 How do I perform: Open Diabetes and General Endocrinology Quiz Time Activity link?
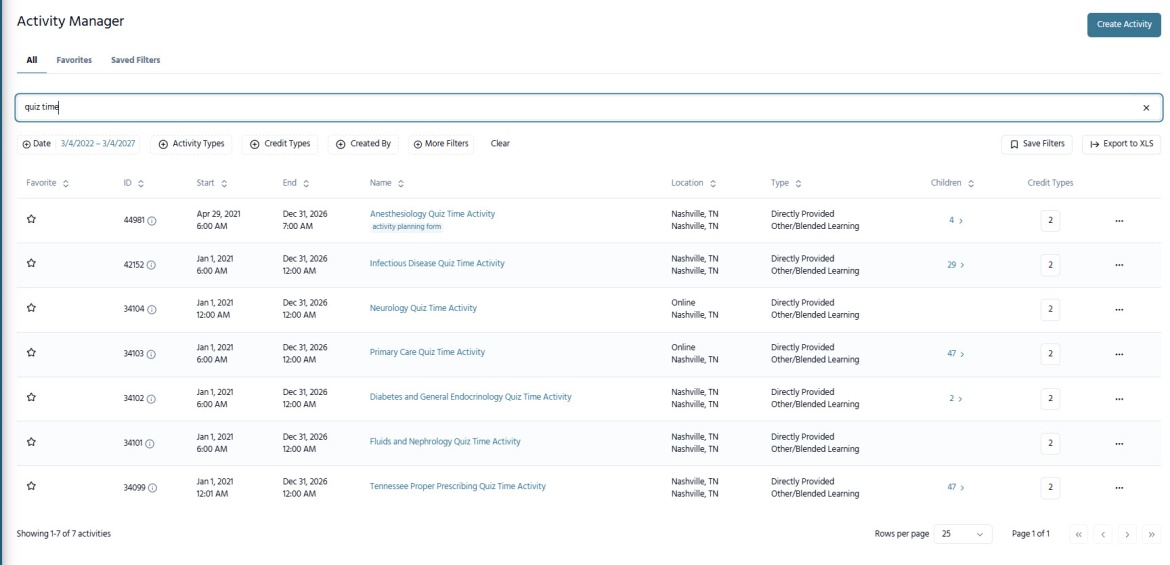click(x=470, y=397)
